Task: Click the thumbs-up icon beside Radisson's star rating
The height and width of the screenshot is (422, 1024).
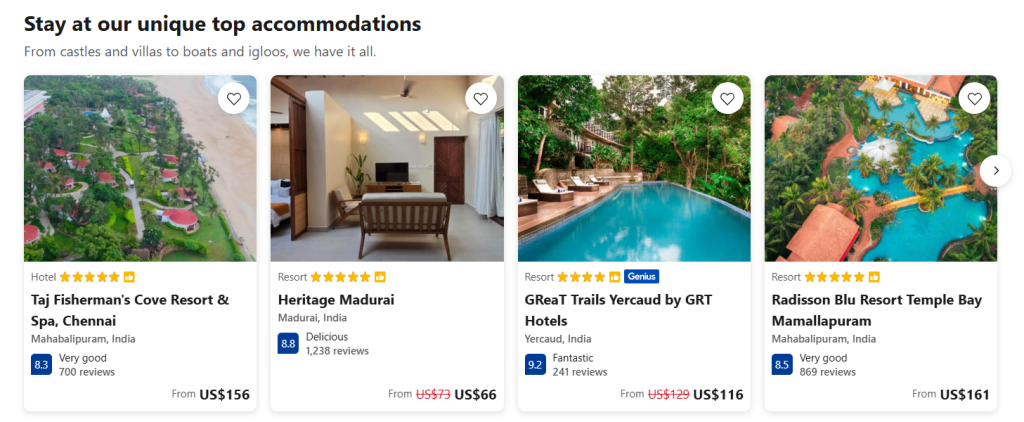Action: pos(874,277)
